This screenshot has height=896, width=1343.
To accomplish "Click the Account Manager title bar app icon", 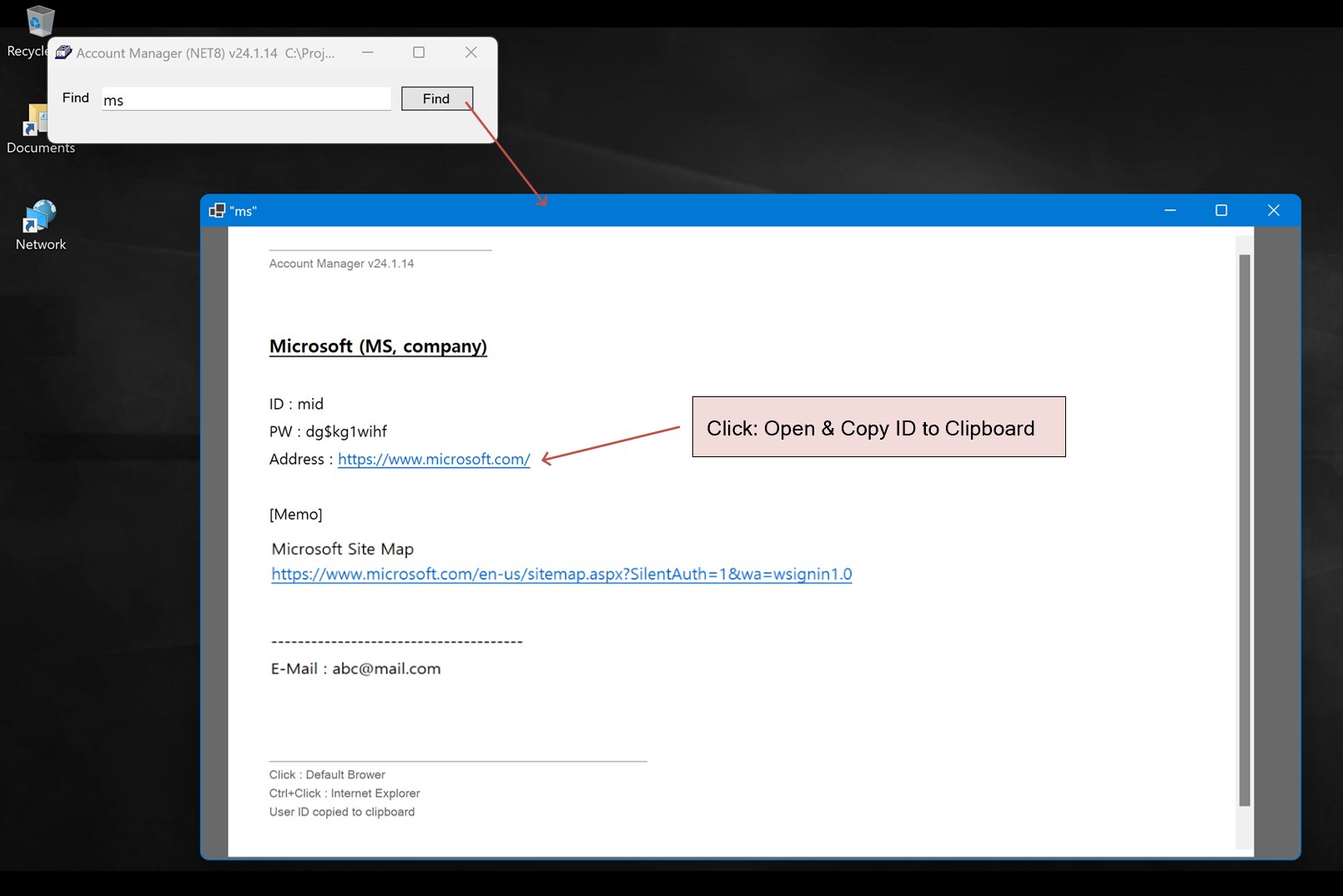I will (63, 53).
